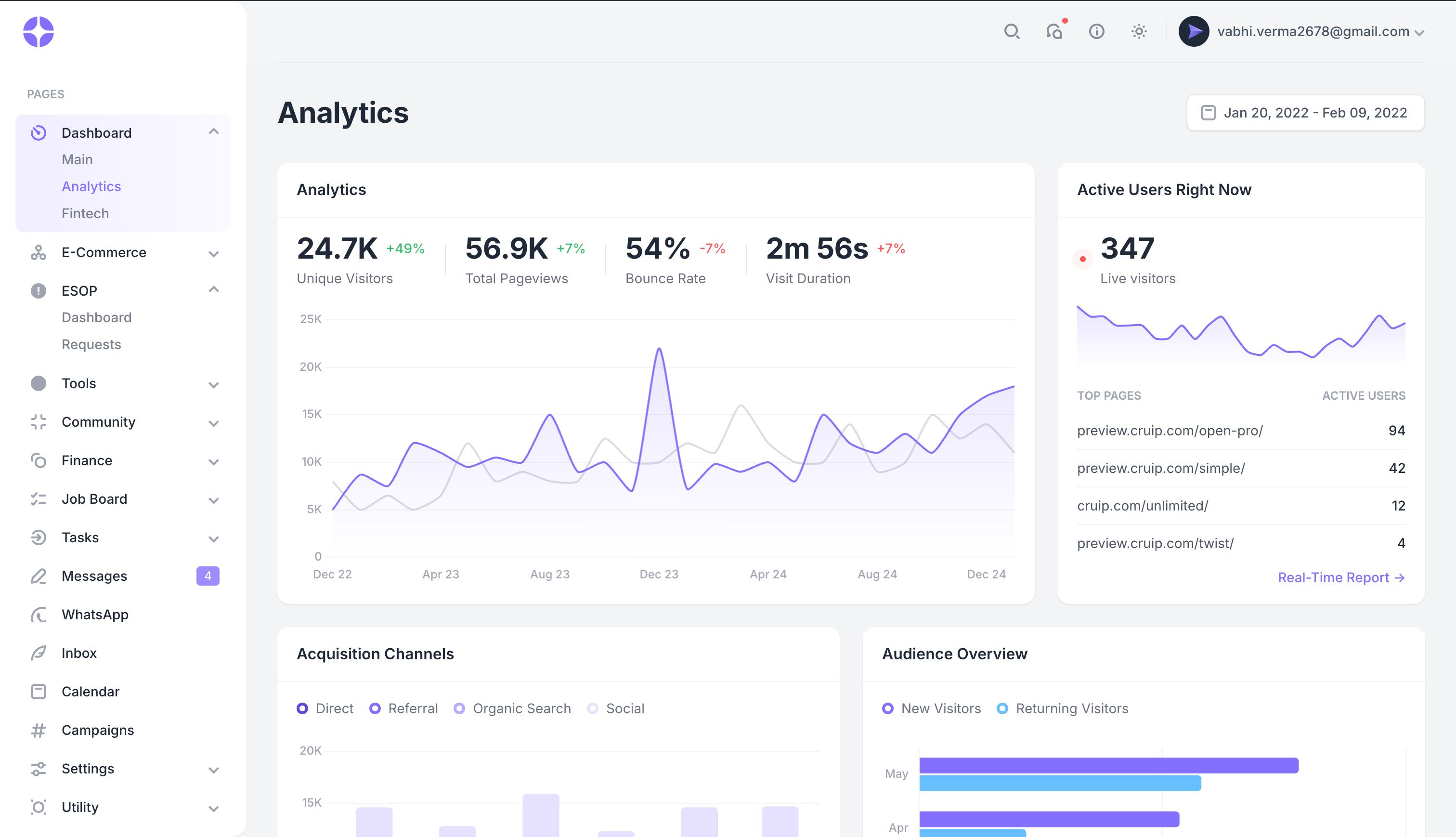Click the search magnifier icon
Viewport: 1456px width, 837px height.
pos(1011,32)
